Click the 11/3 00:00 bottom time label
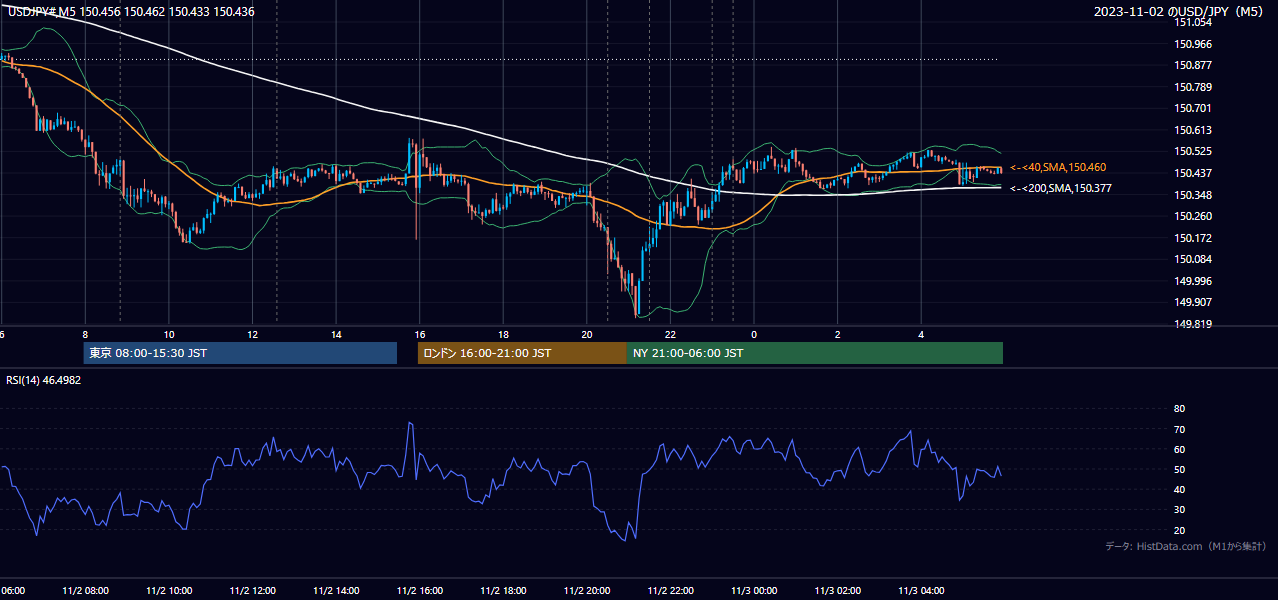1278x600 pixels. point(754,591)
